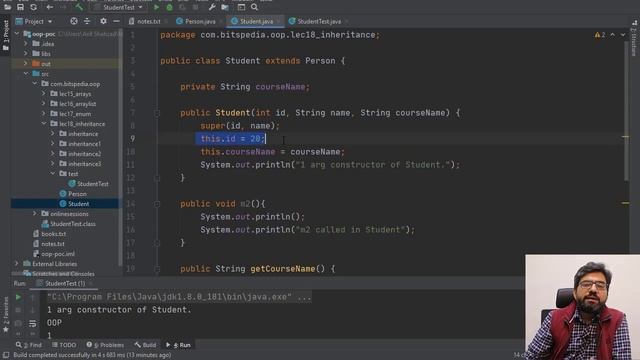Click the yellow warning stripe marker near line 9
This screenshot has height=360, width=640.
(x=626, y=137)
